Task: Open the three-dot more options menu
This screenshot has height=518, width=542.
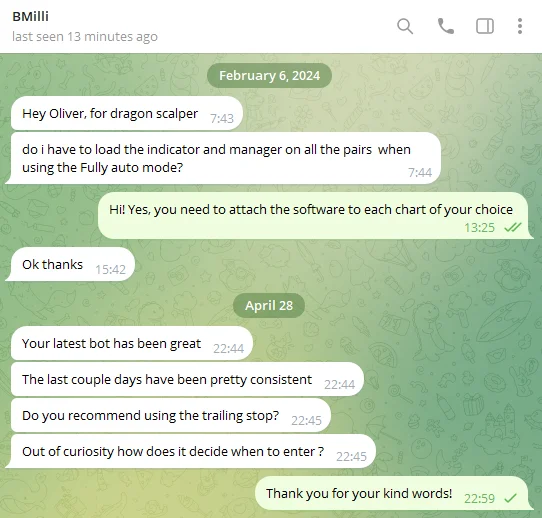Action: (x=520, y=26)
